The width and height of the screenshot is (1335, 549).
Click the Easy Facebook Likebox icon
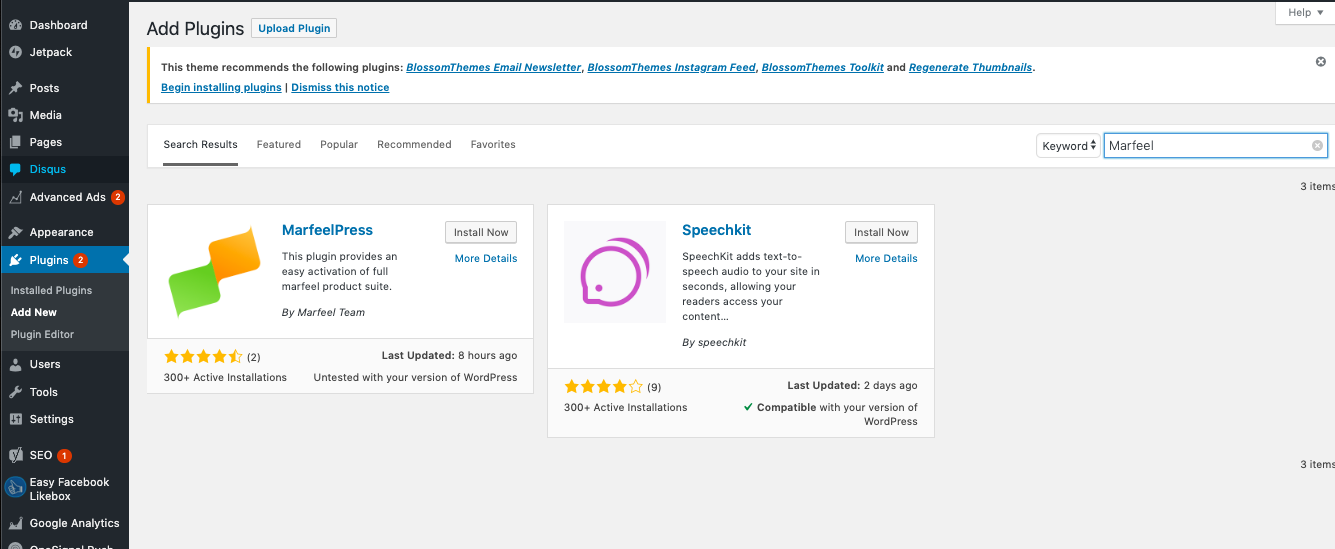click(15, 488)
